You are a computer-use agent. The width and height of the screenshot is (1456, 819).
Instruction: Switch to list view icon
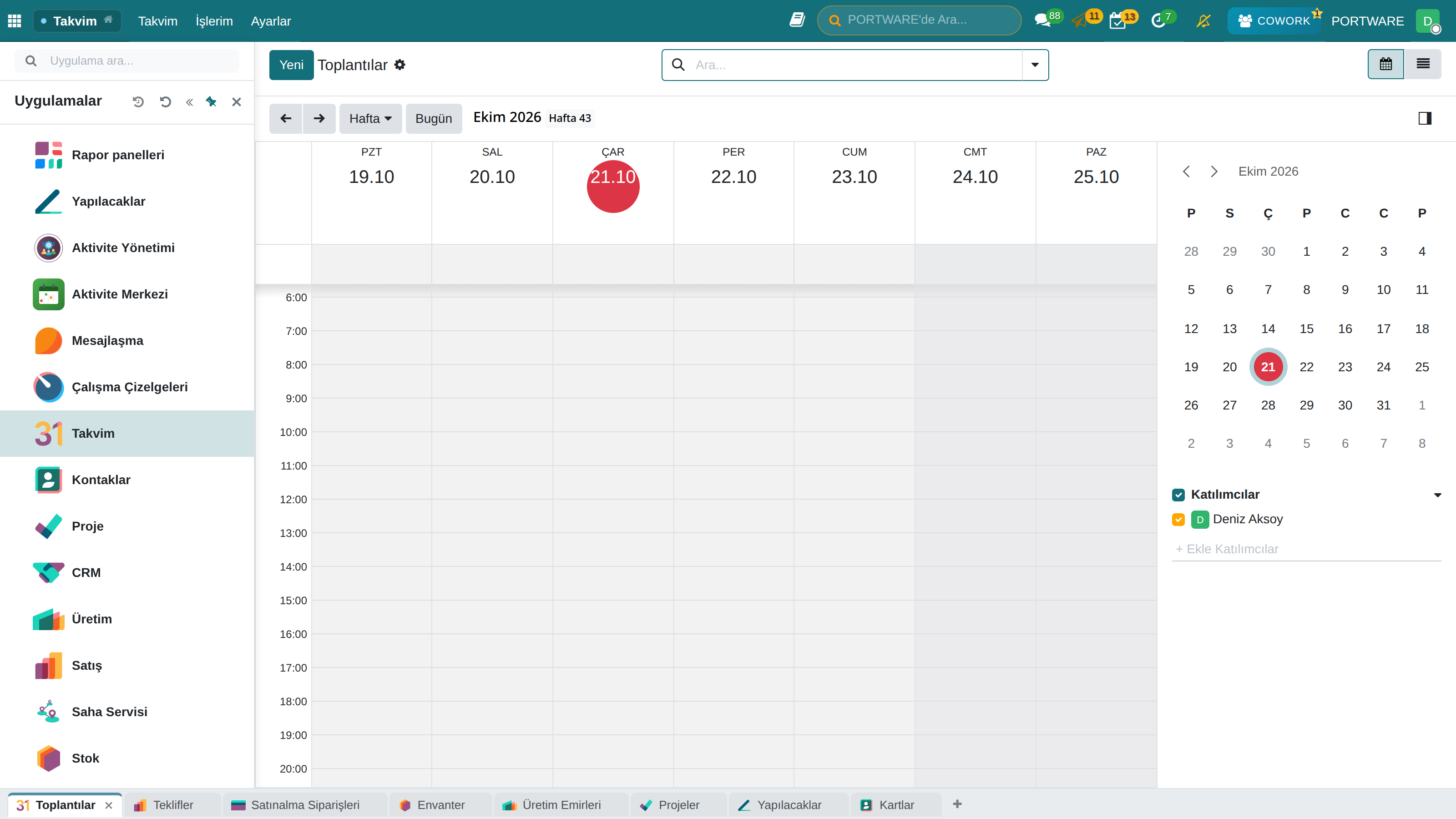1423,65
